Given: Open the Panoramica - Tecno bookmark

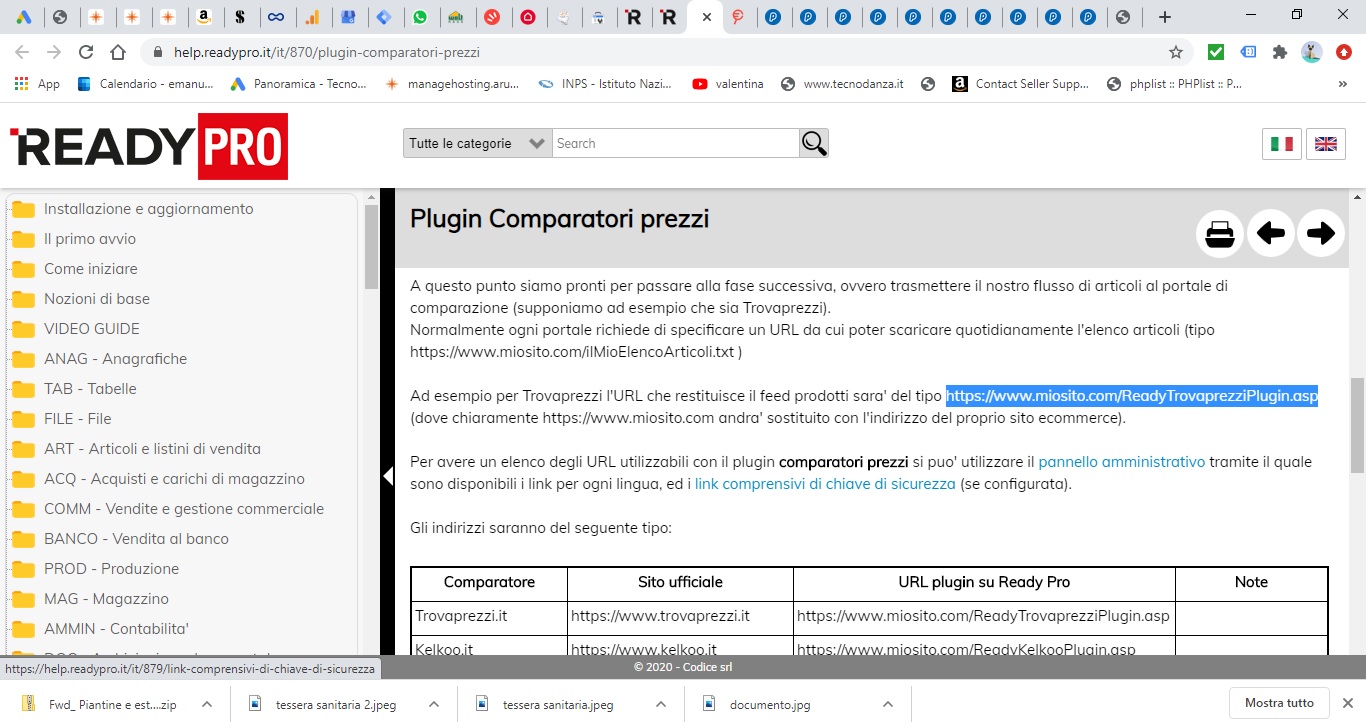Looking at the screenshot, I should pos(299,84).
